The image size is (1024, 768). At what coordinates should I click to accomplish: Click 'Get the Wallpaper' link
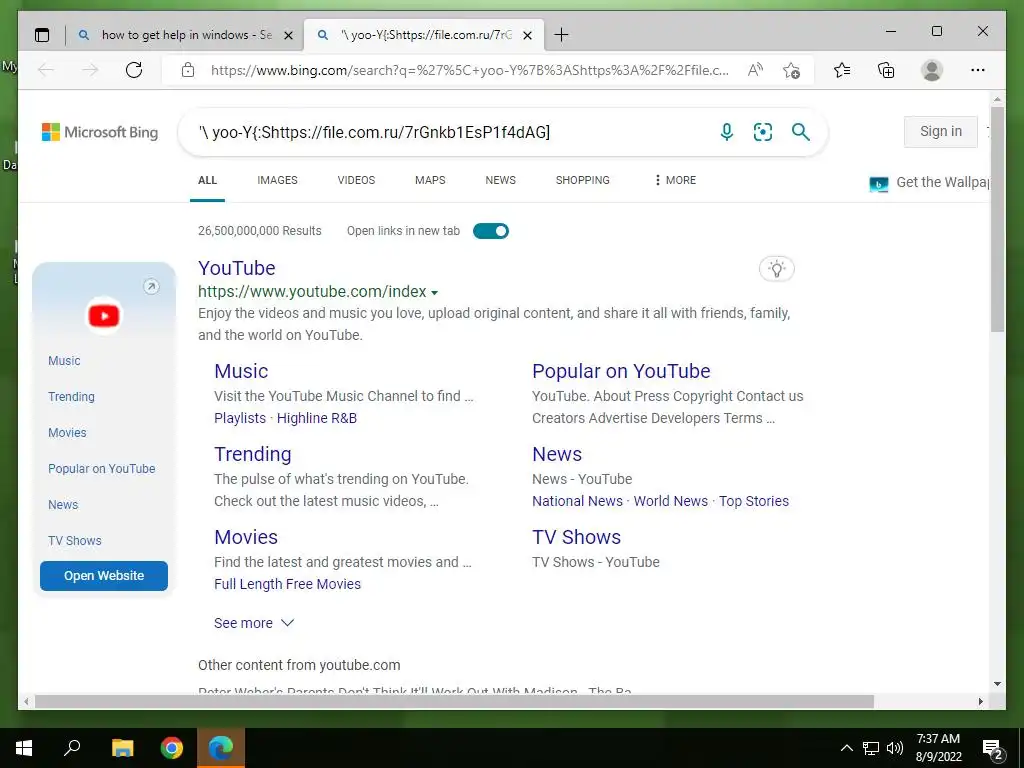(942, 183)
